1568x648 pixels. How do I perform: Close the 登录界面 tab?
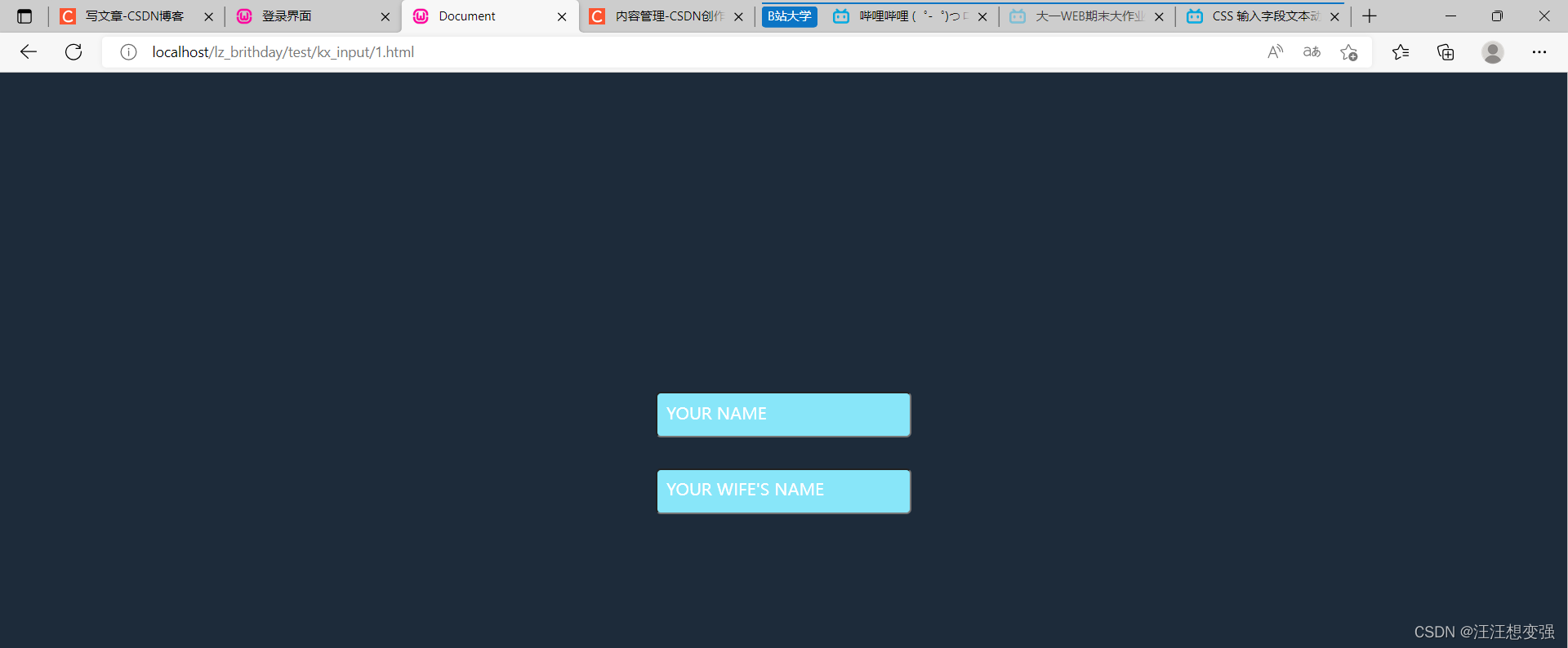click(x=385, y=16)
